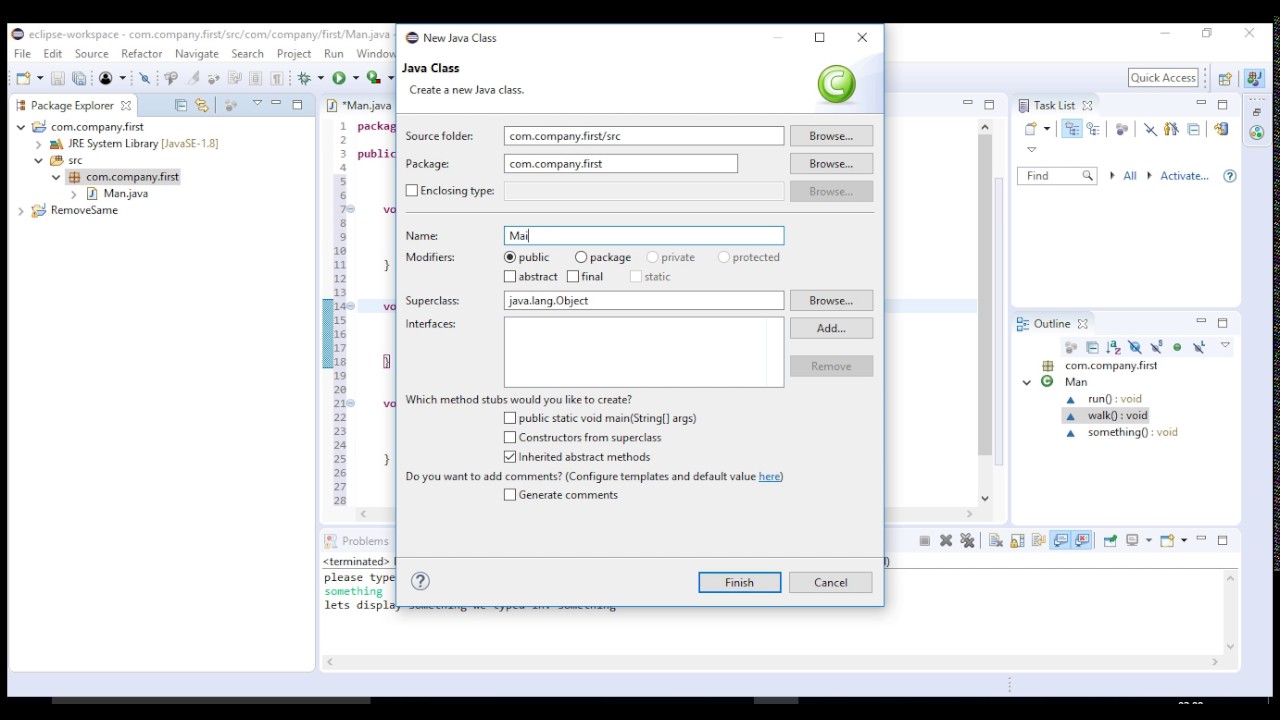The image size is (1280, 720).
Task: Click Task List help question icon
Action: click(x=1230, y=176)
